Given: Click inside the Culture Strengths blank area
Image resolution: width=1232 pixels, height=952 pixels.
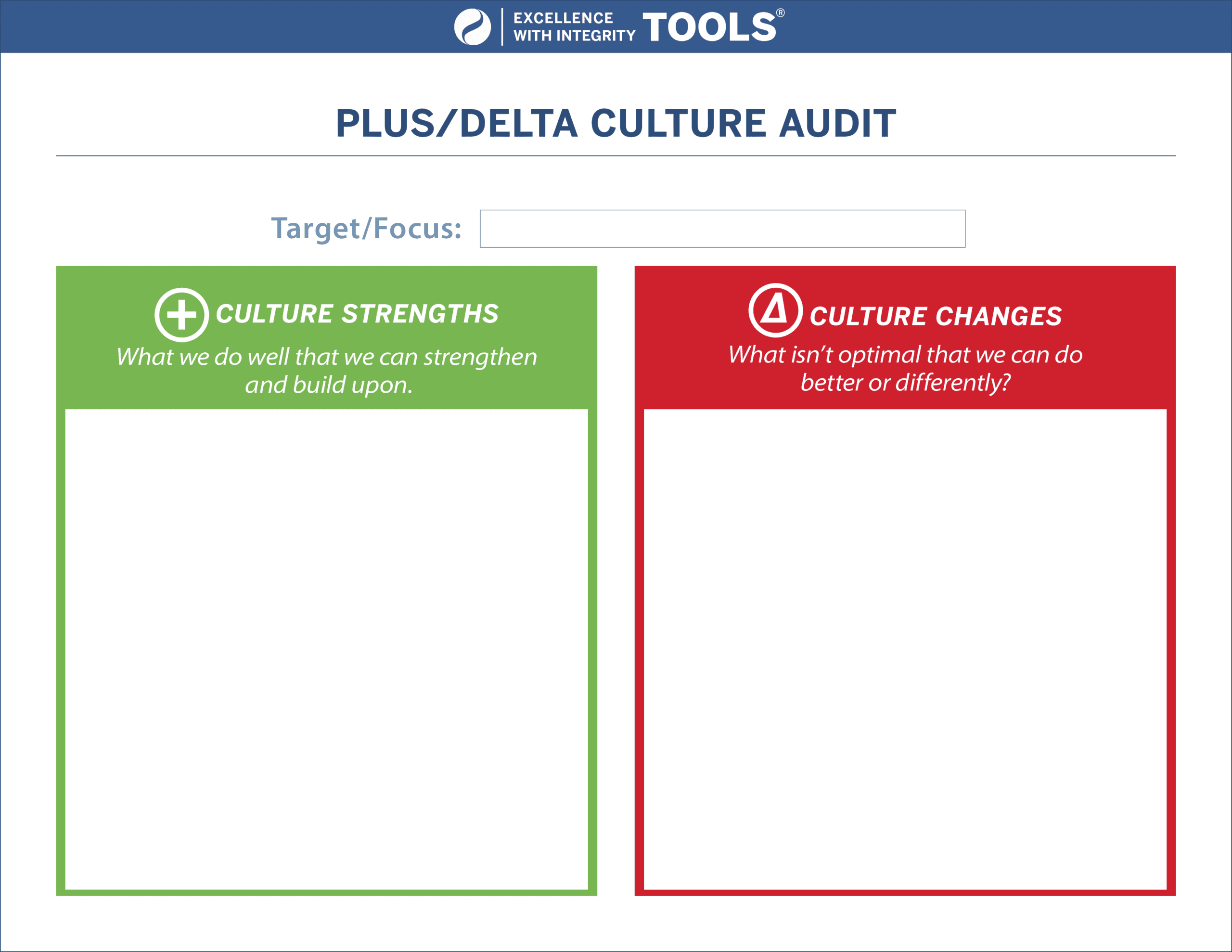Looking at the screenshot, I should point(327,649).
